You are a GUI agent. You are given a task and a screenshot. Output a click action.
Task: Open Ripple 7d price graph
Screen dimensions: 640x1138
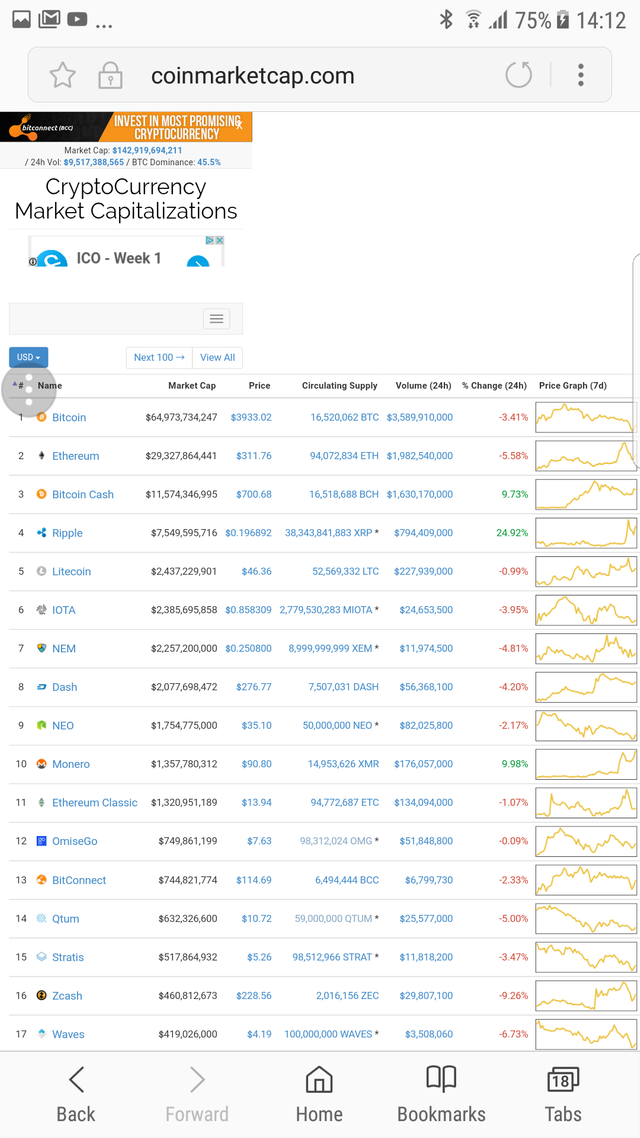[x=586, y=533]
